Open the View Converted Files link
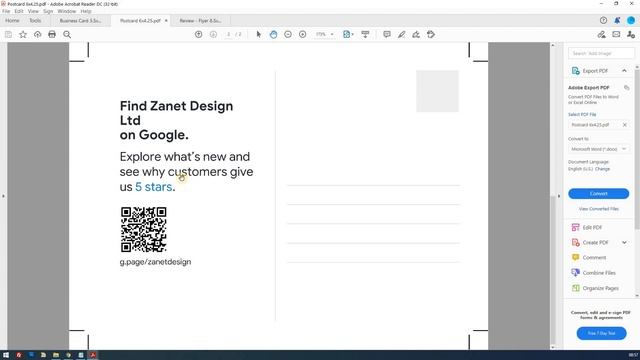This screenshot has width=640, height=360. [x=598, y=209]
